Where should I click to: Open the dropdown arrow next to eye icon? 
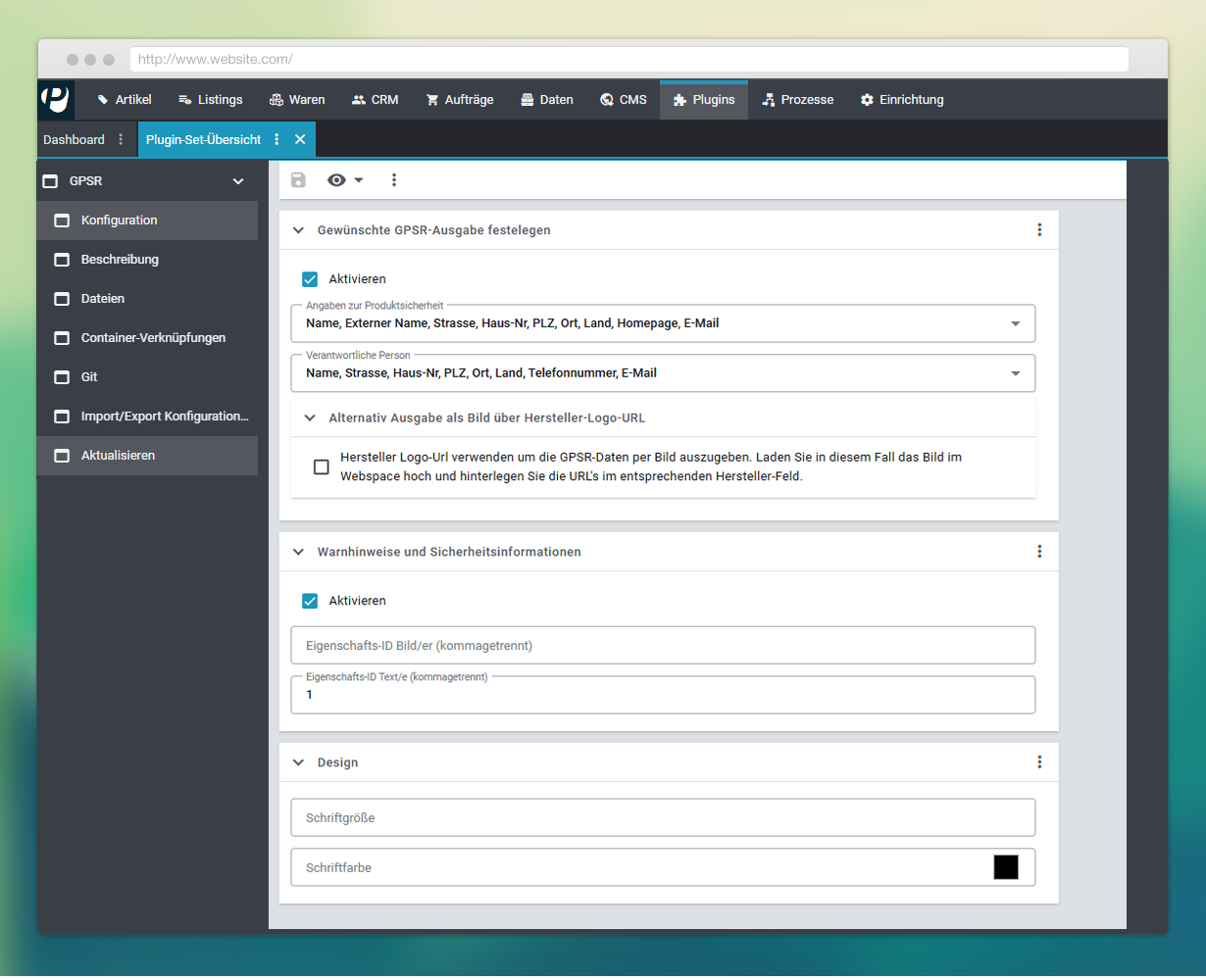point(359,180)
